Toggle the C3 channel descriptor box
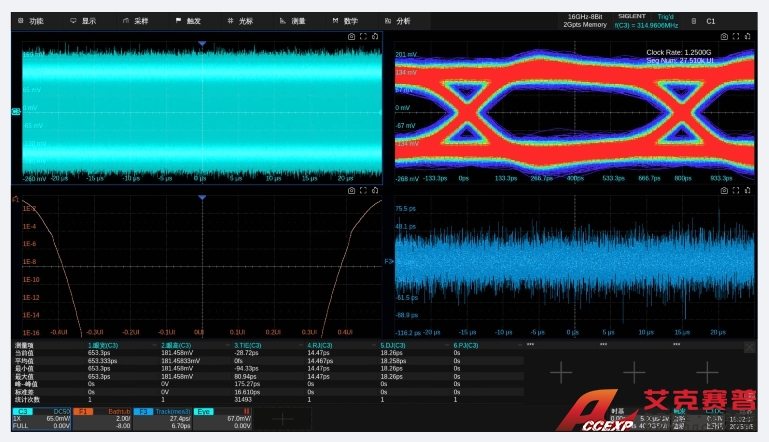This screenshot has width=769, height=442. tap(41, 418)
